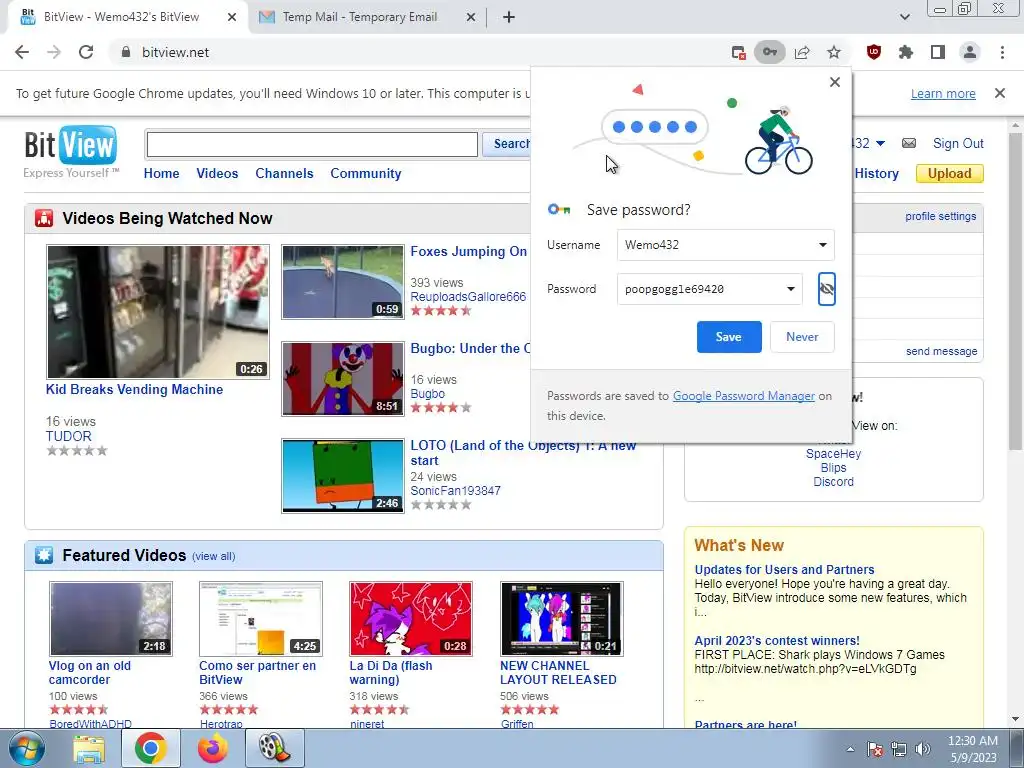This screenshot has width=1024, height=768.
Task: Open Kid Breaks Vending Machine thumbnail
Action: coord(157,312)
